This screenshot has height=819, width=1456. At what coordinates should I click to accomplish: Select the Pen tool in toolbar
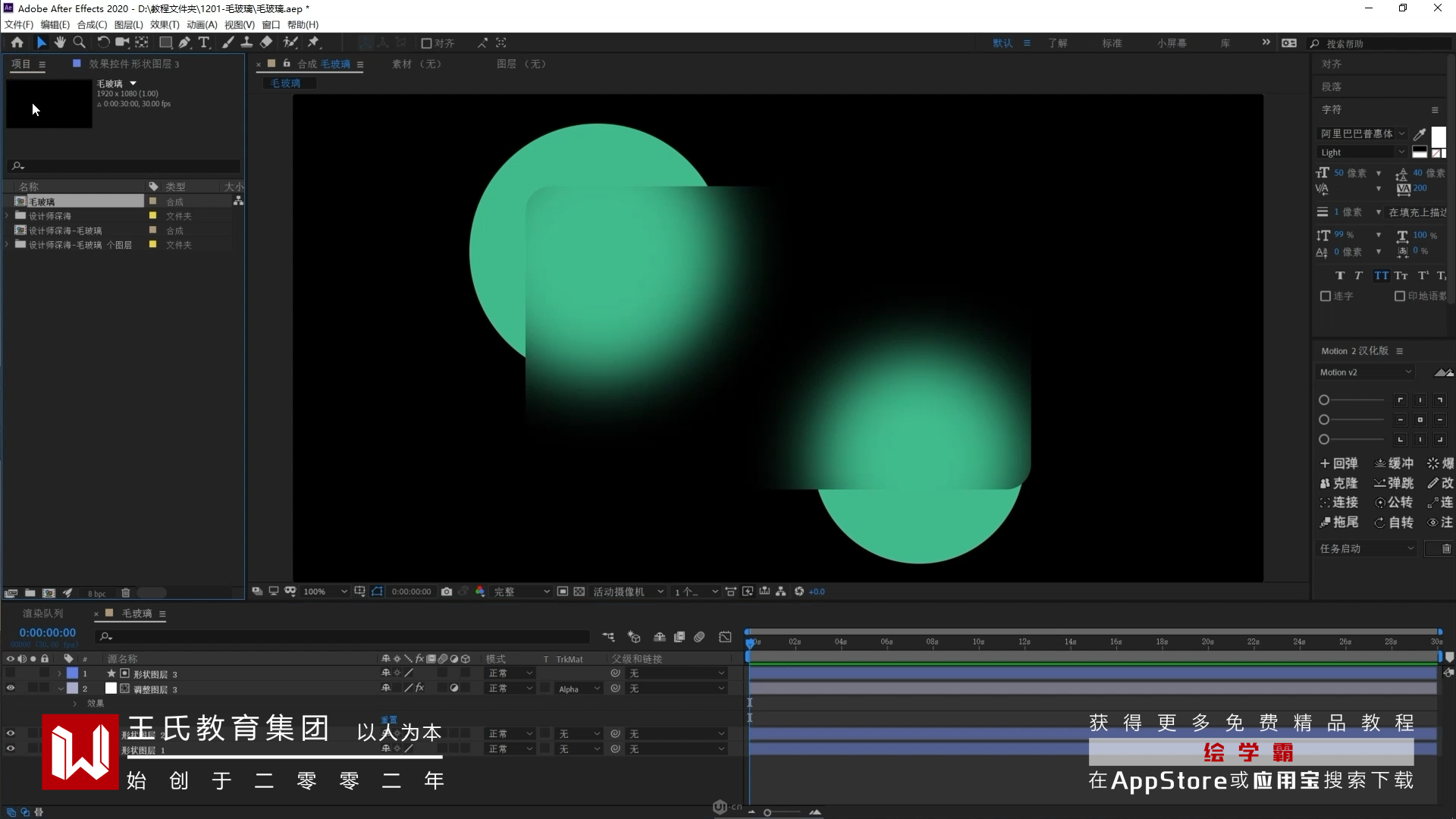184,42
